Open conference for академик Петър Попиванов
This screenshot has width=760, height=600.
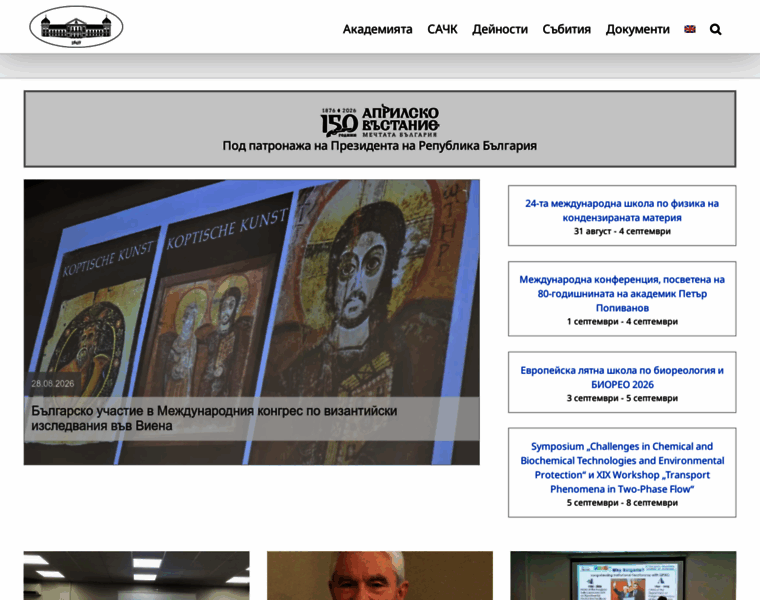tap(622, 294)
